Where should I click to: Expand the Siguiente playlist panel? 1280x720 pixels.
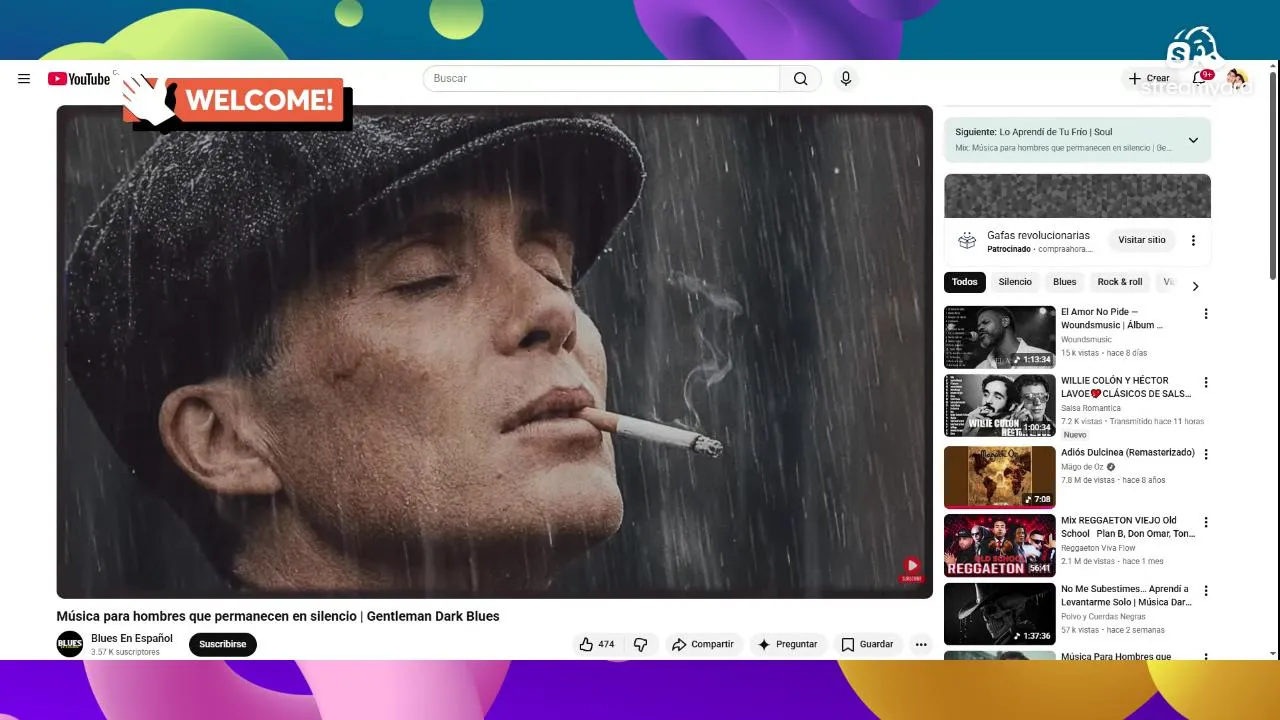click(1193, 140)
